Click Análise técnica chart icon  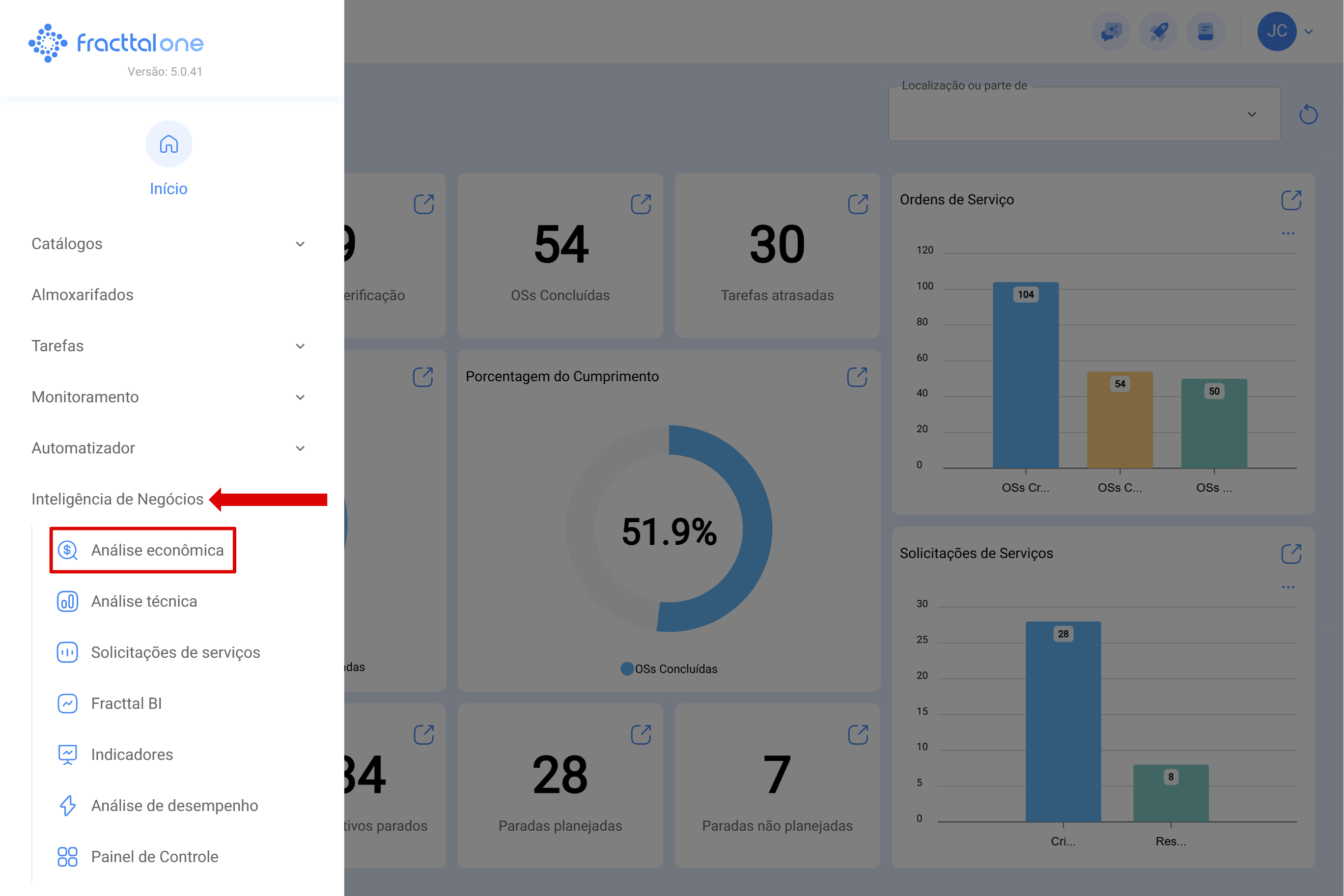click(67, 601)
